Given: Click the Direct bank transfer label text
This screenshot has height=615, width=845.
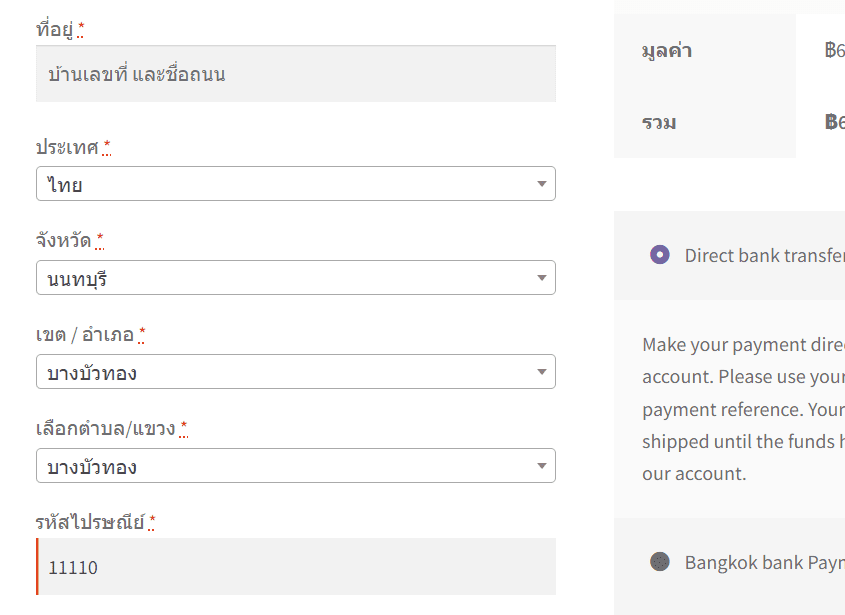Looking at the screenshot, I should [764, 255].
